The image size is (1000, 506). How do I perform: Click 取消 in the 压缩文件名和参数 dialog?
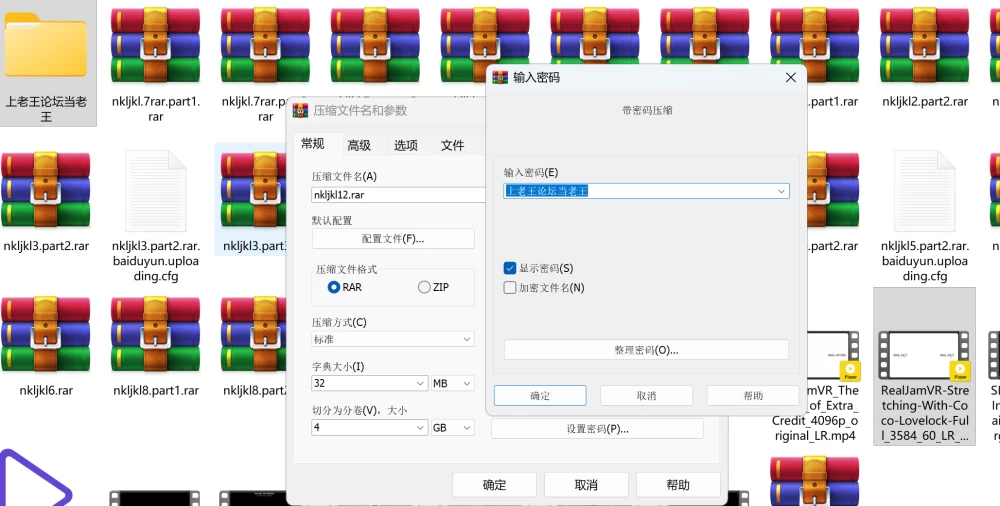click(x=585, y=485)
